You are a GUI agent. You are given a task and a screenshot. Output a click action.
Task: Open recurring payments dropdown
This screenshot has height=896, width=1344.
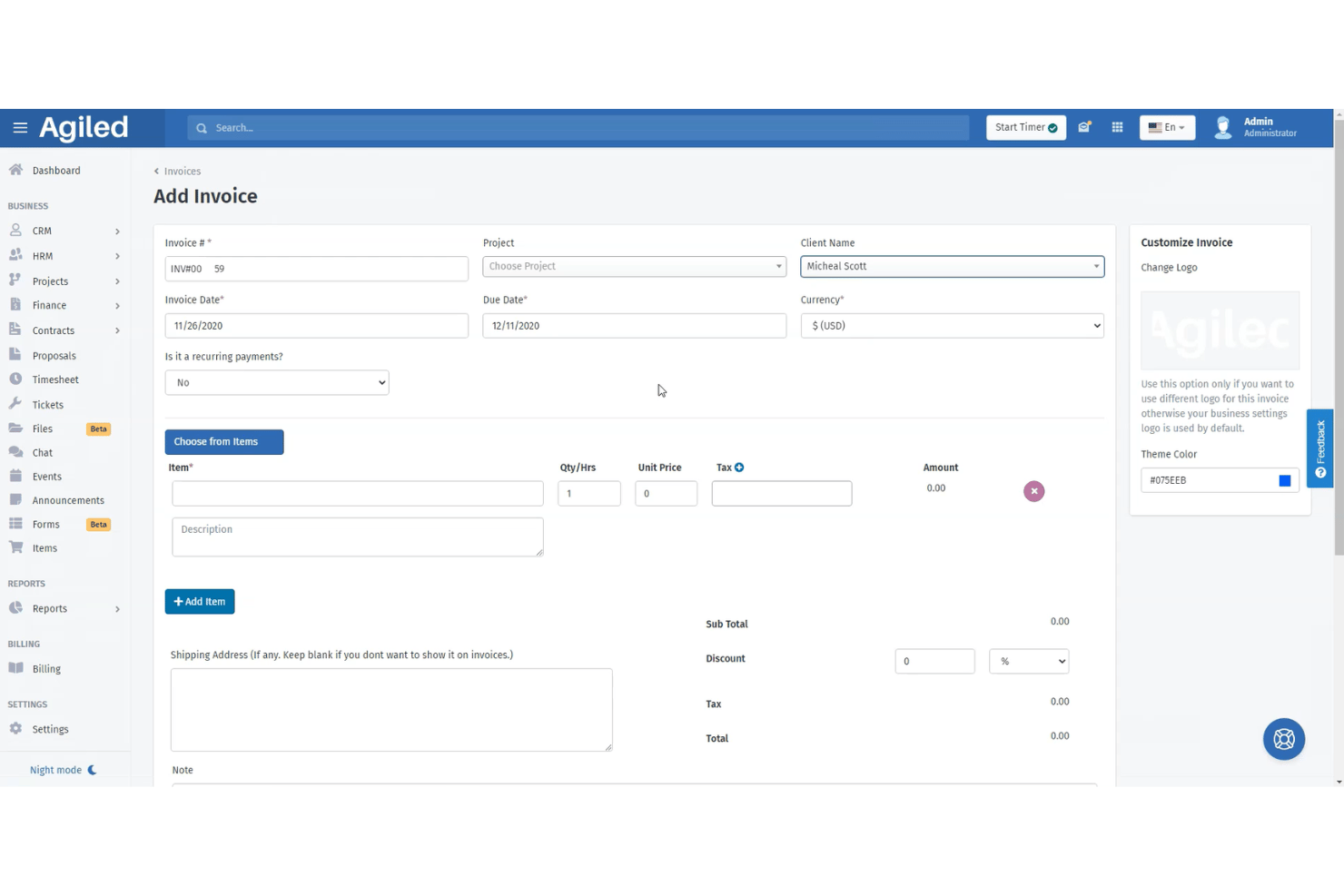point(277,382)
